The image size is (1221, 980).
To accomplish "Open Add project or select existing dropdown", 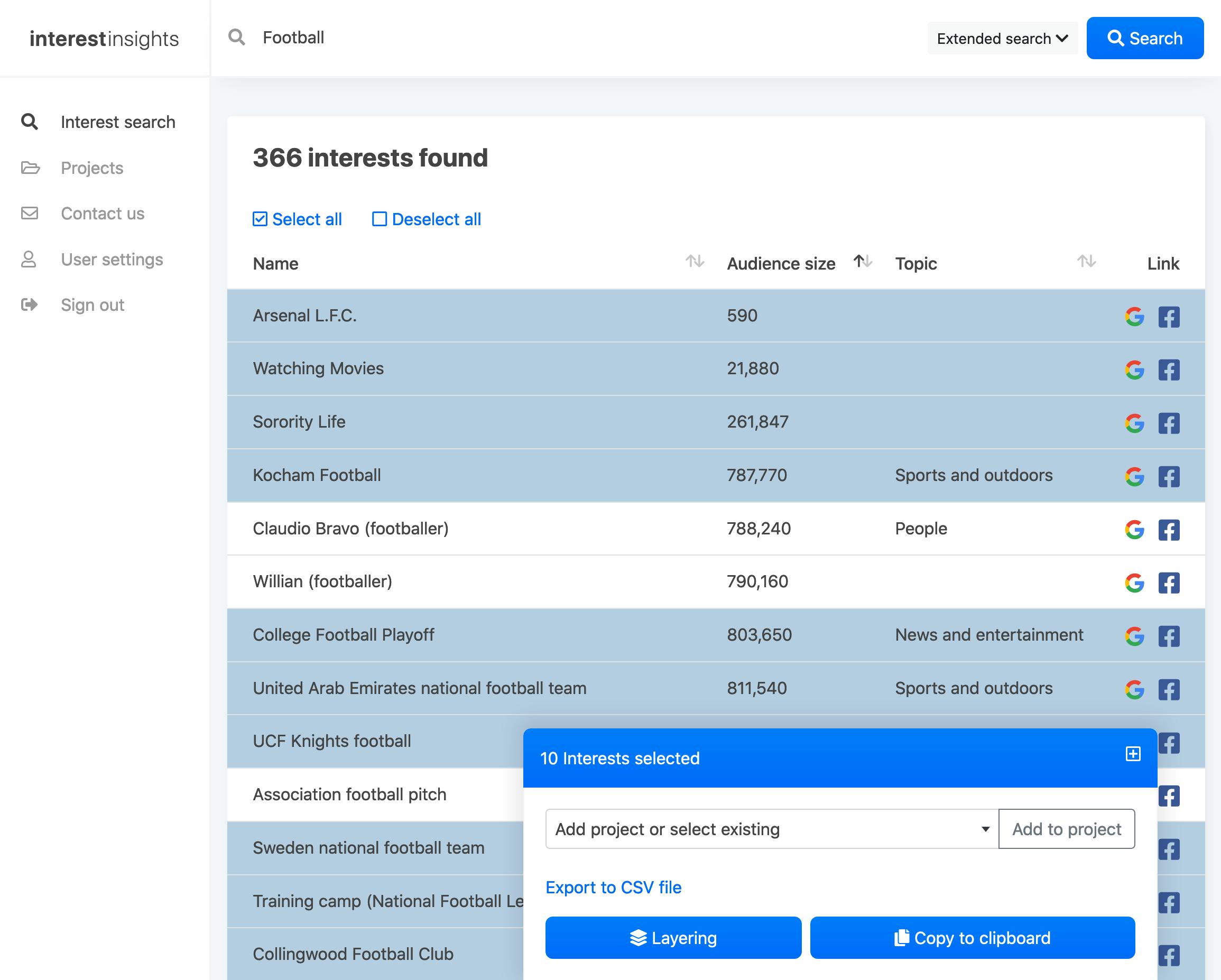I will click(772, 829).
